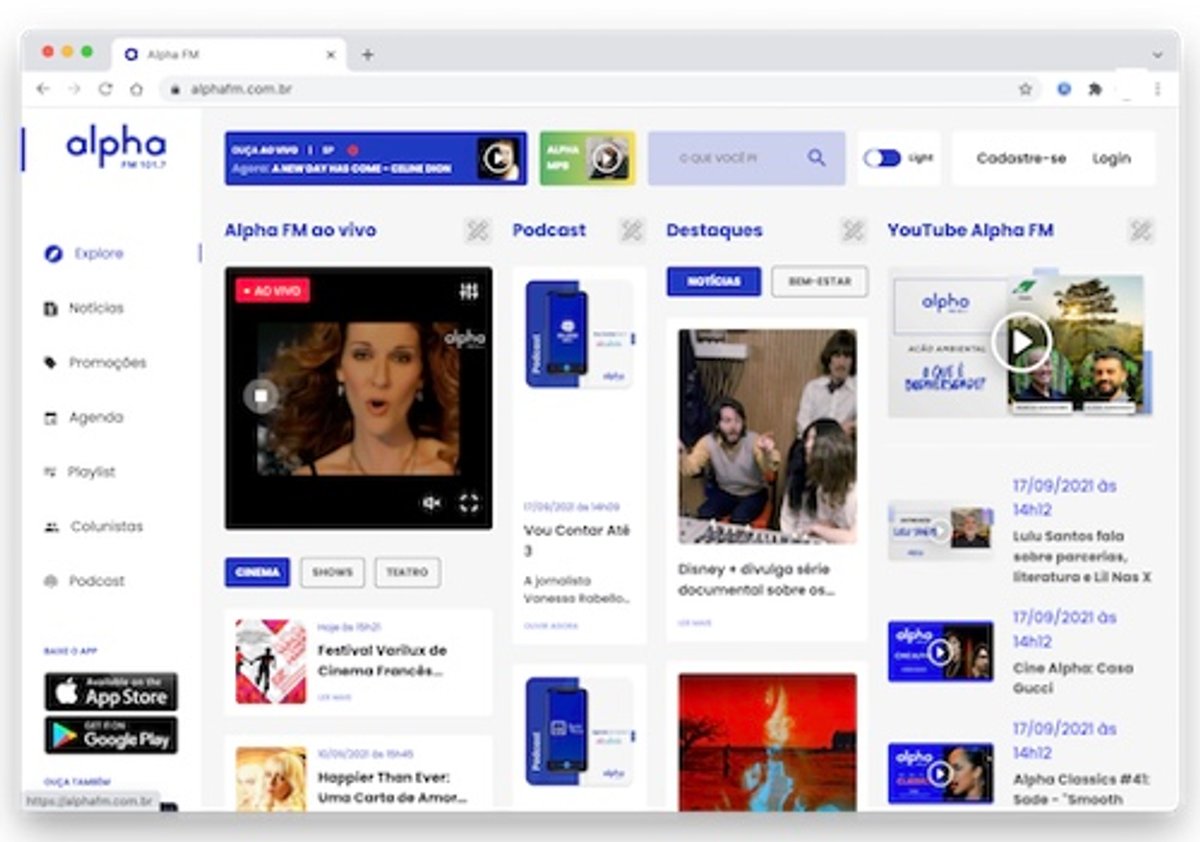Click Ler mais under Disney + article
This screenshot has height=842, width=1200.
pos(695,622)
